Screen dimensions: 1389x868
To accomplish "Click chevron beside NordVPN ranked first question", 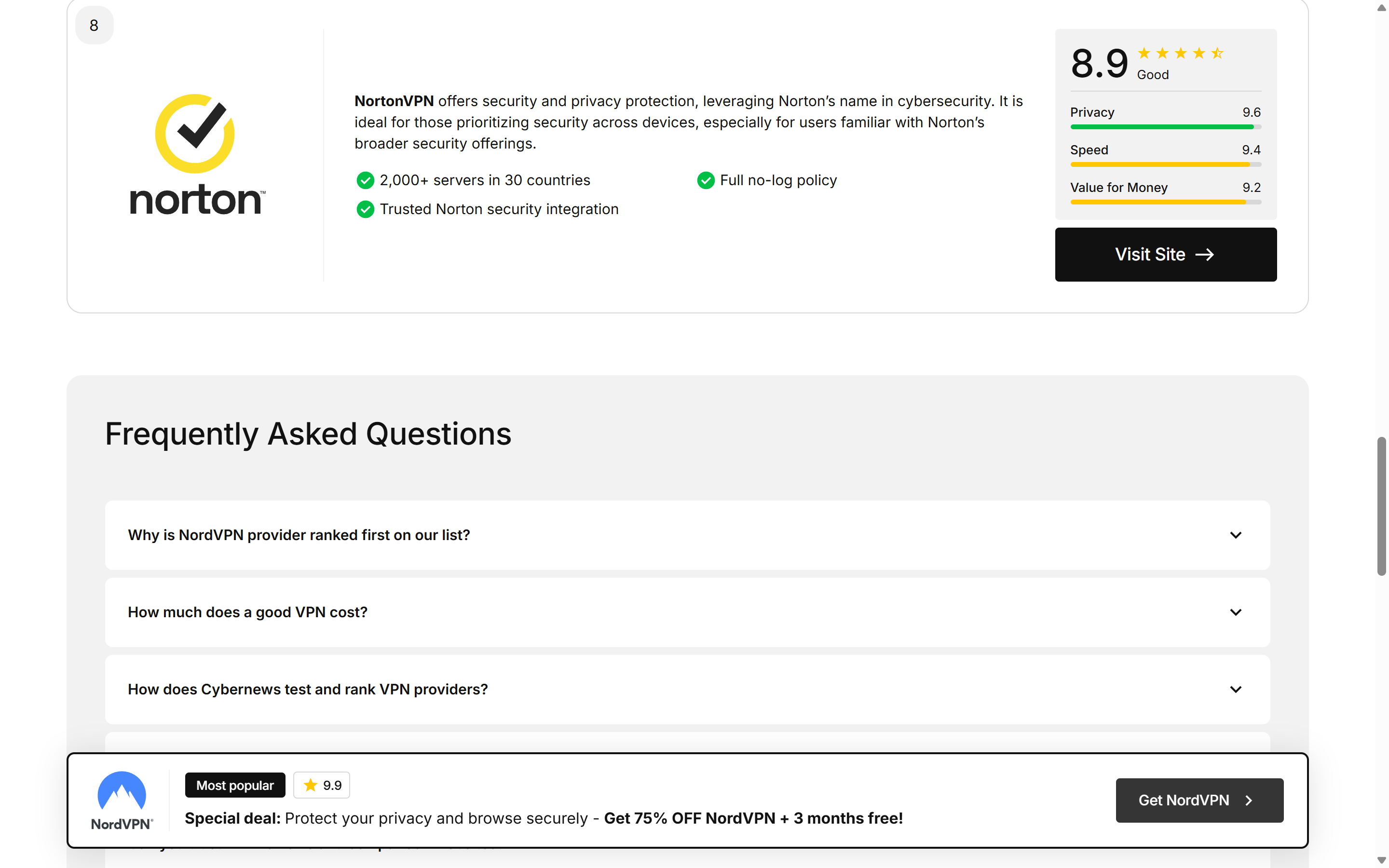I will [1235, 535].
